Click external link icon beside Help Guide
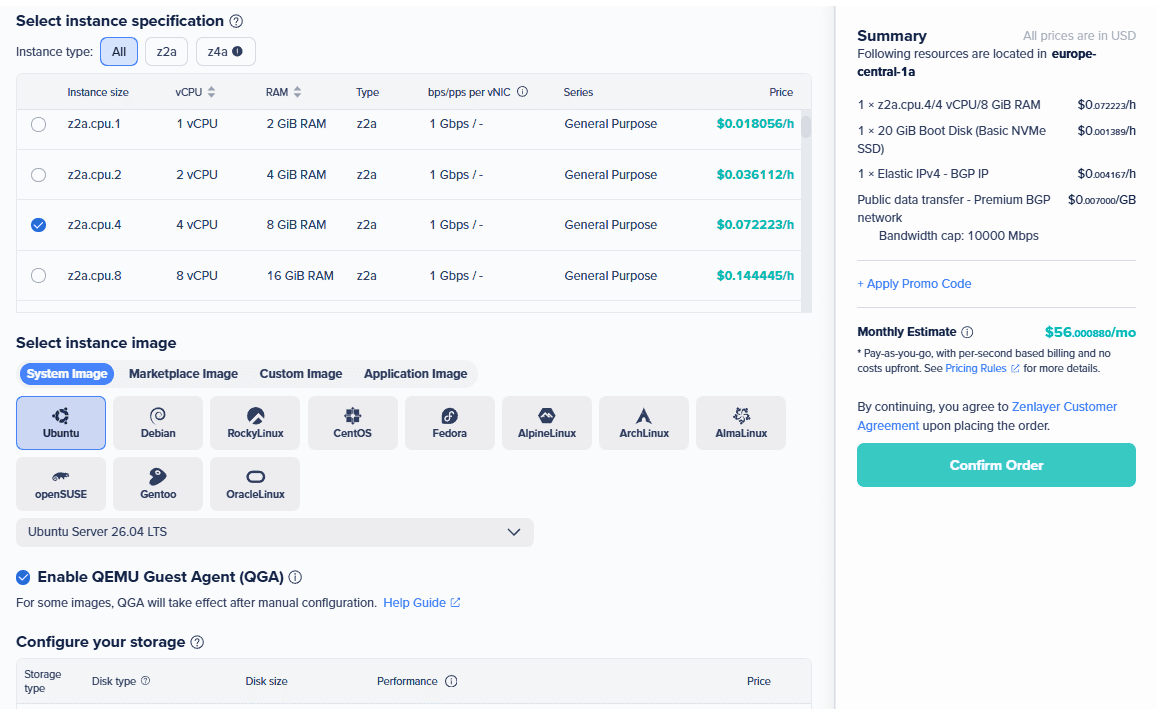Screen dimensions: 1157x709 (x=455, y=603)
